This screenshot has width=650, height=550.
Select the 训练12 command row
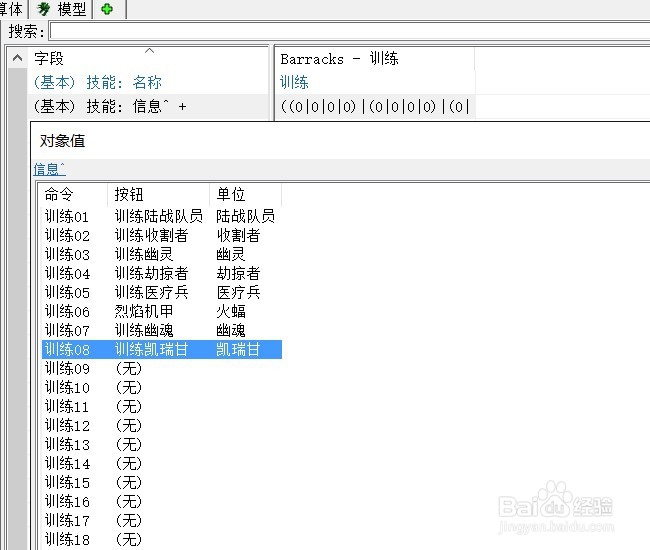tap(67, 426)
